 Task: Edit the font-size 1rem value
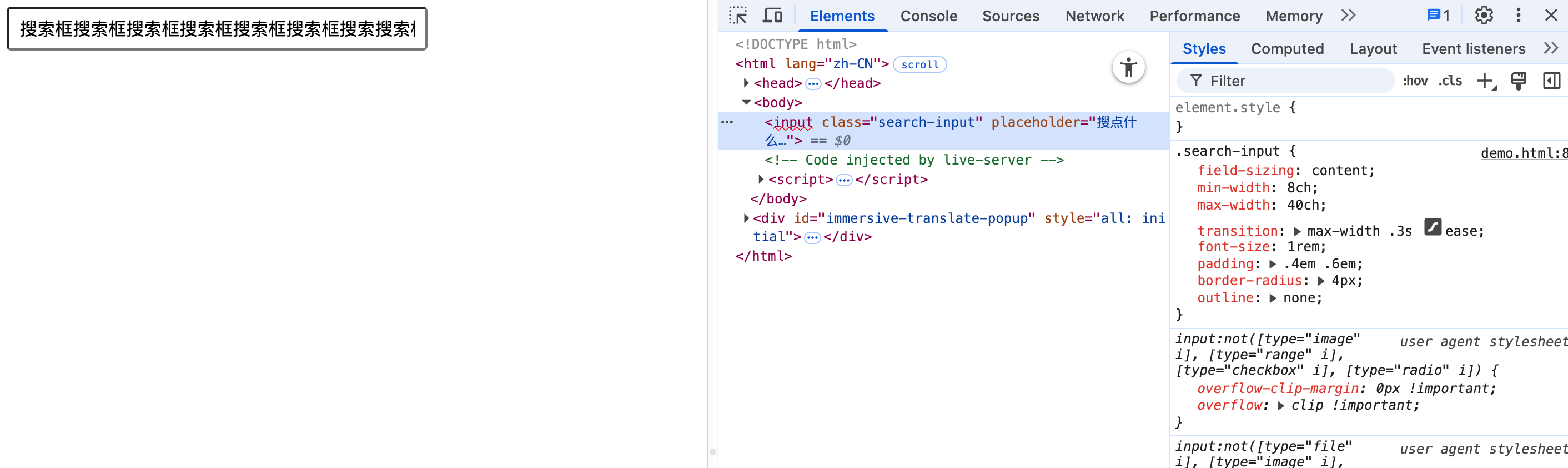[1302, 247]
